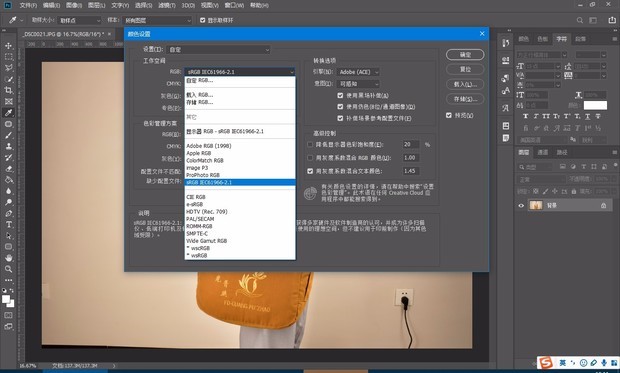
Task: Hide the Background layer eye icon
Action: tap(521, 205)
